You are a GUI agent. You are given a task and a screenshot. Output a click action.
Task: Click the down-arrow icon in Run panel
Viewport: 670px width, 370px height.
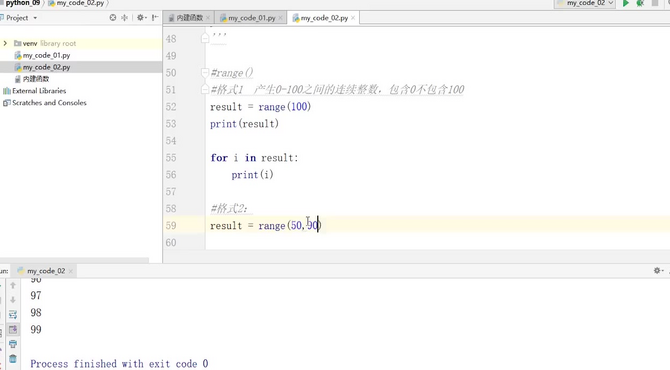click(x=13, y=300)
